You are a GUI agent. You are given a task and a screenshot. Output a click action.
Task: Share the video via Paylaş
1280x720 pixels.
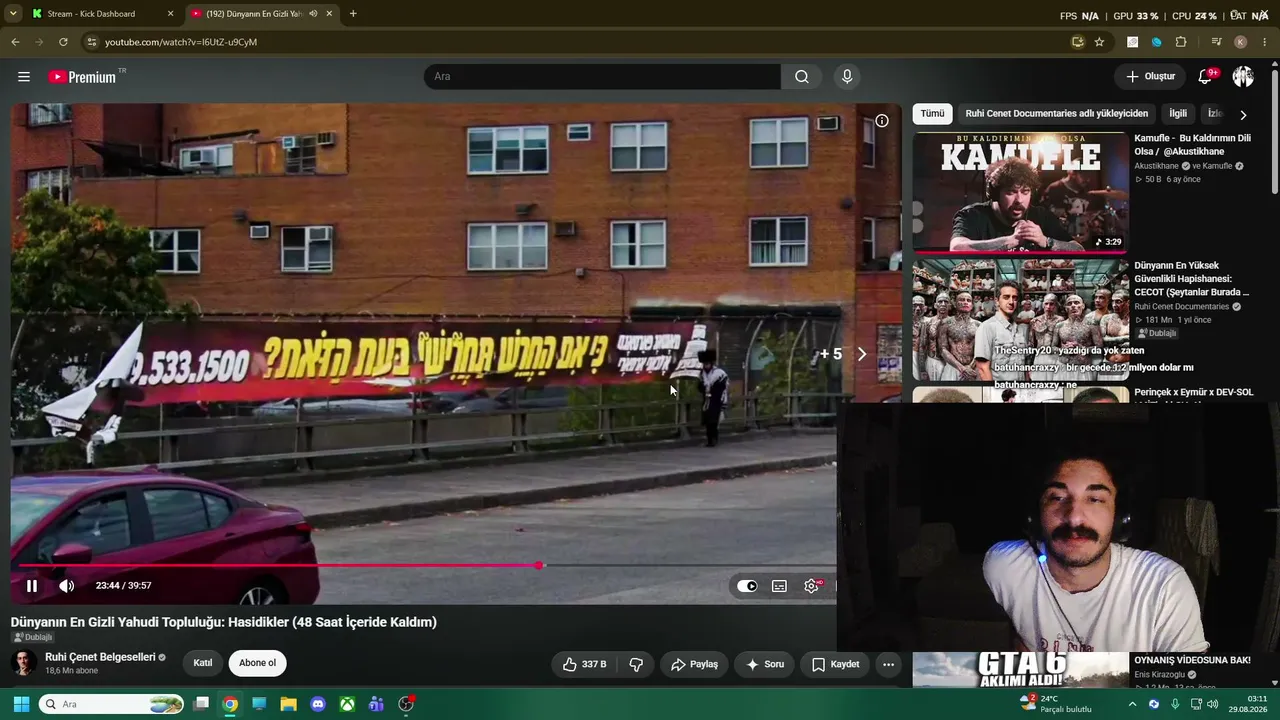pos(694,664)
